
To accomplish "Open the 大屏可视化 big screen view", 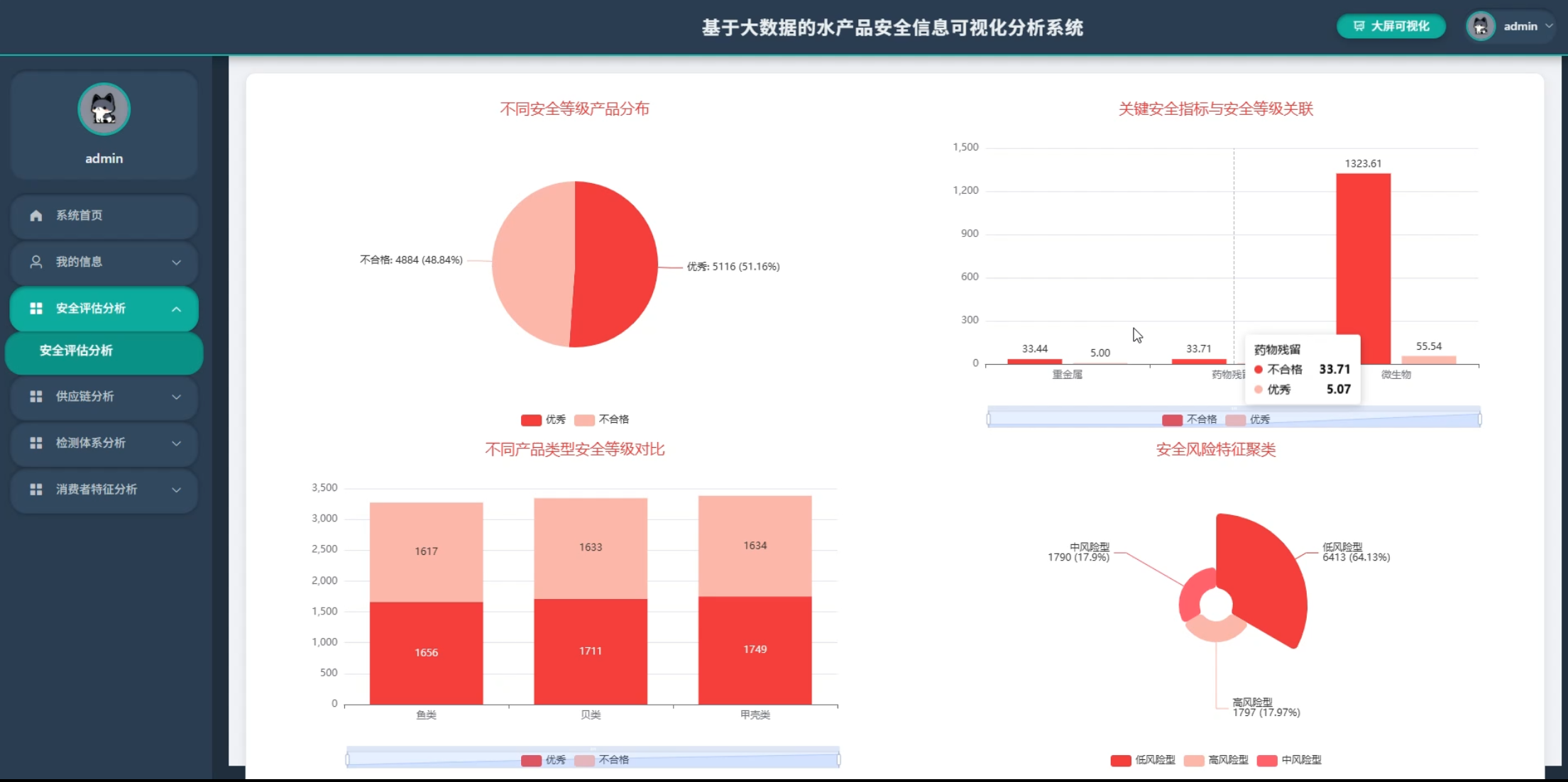I will (x=1391, y=26).
